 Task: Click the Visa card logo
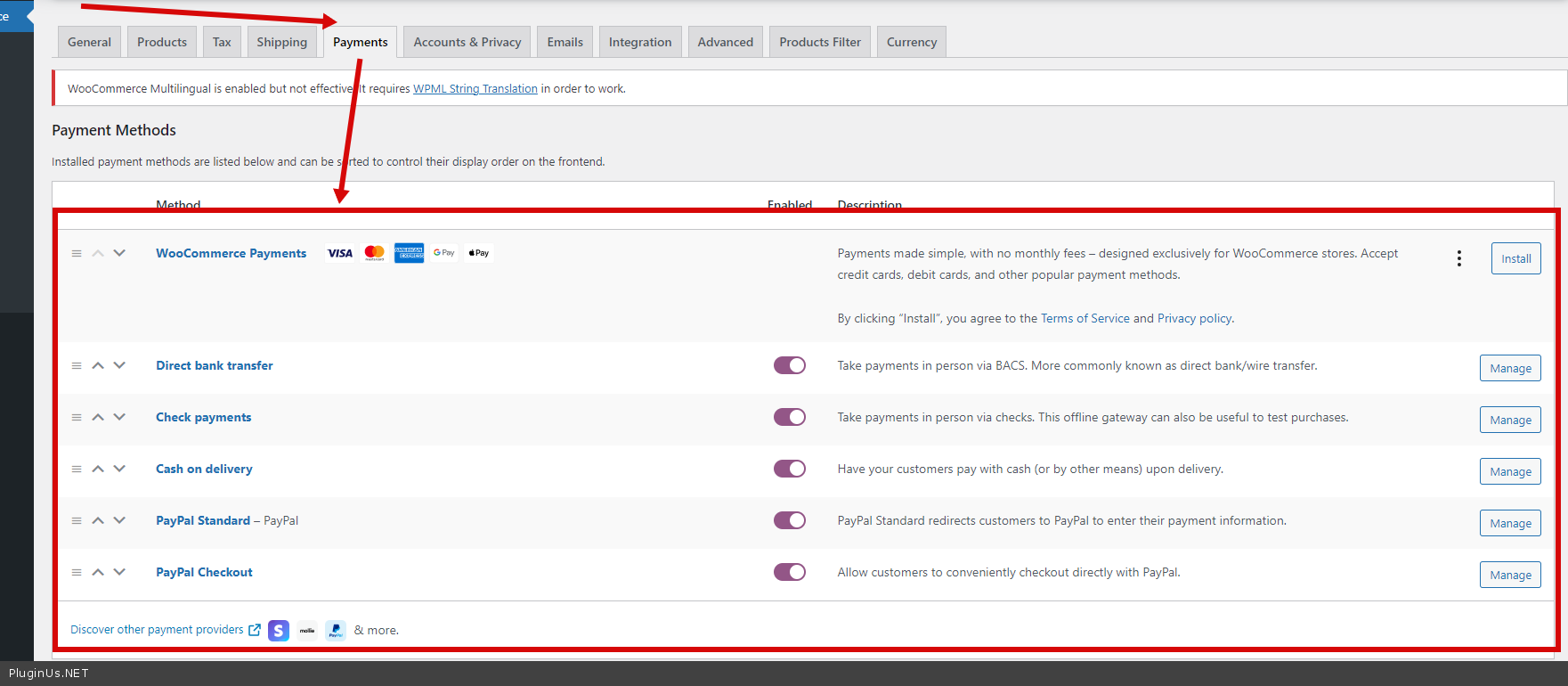(340, 253)
